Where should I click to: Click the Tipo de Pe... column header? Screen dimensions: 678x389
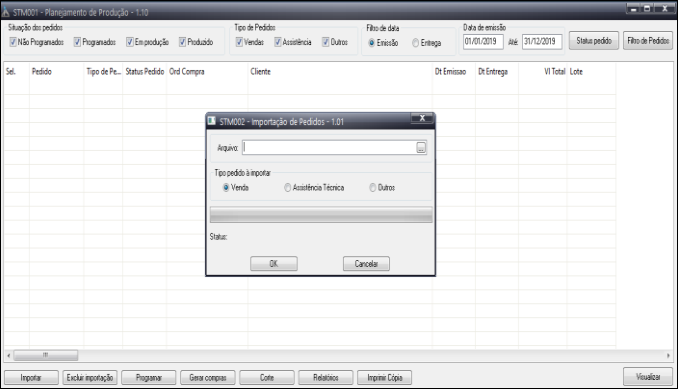[x=103, y=72]
